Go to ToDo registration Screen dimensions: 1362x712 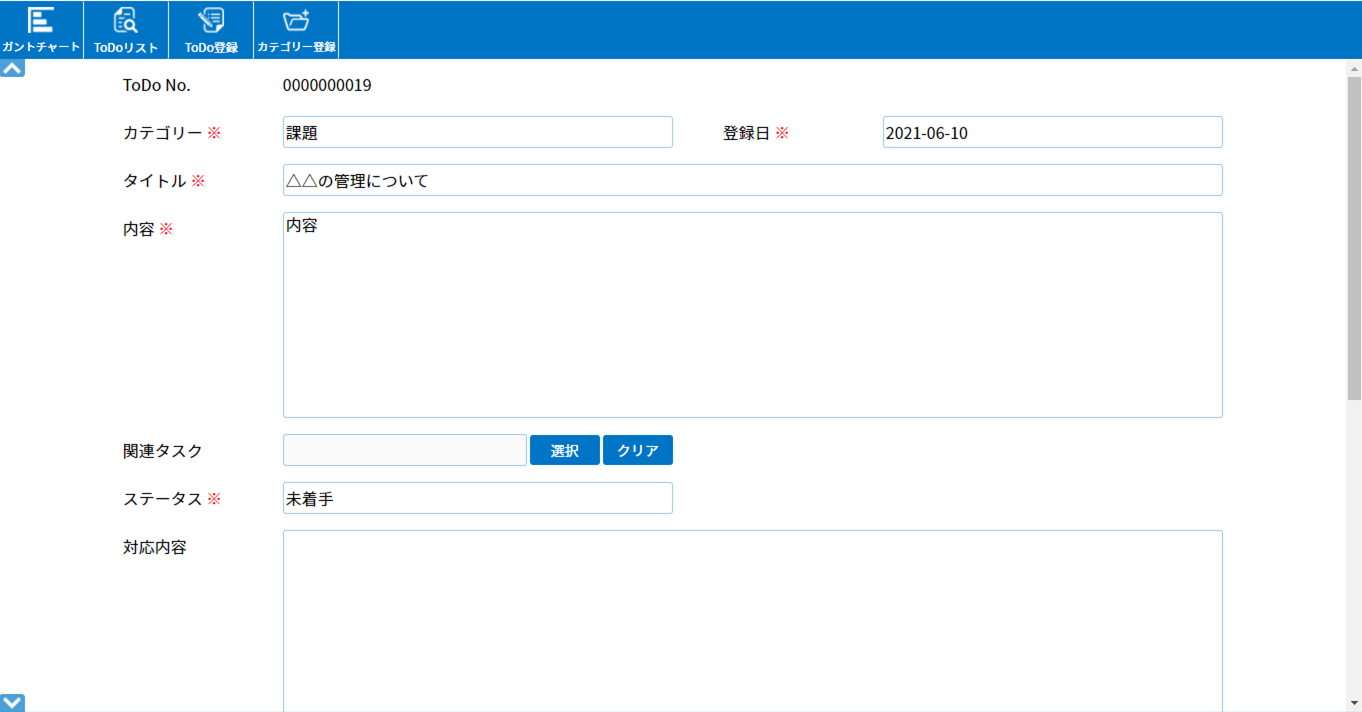(211, 30)
